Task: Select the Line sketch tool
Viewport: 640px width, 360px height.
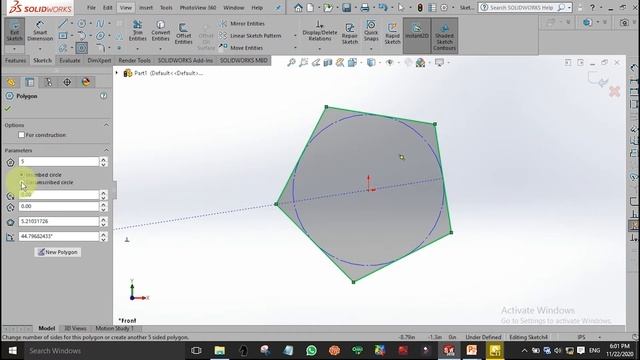Action: coord(62,24)
